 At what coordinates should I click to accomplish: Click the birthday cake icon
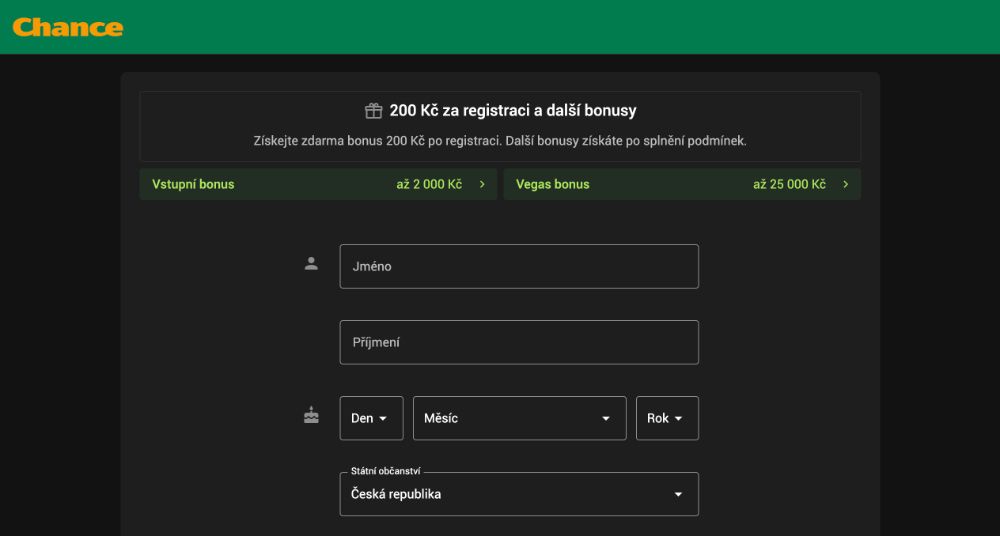click(x=311, y=415)
